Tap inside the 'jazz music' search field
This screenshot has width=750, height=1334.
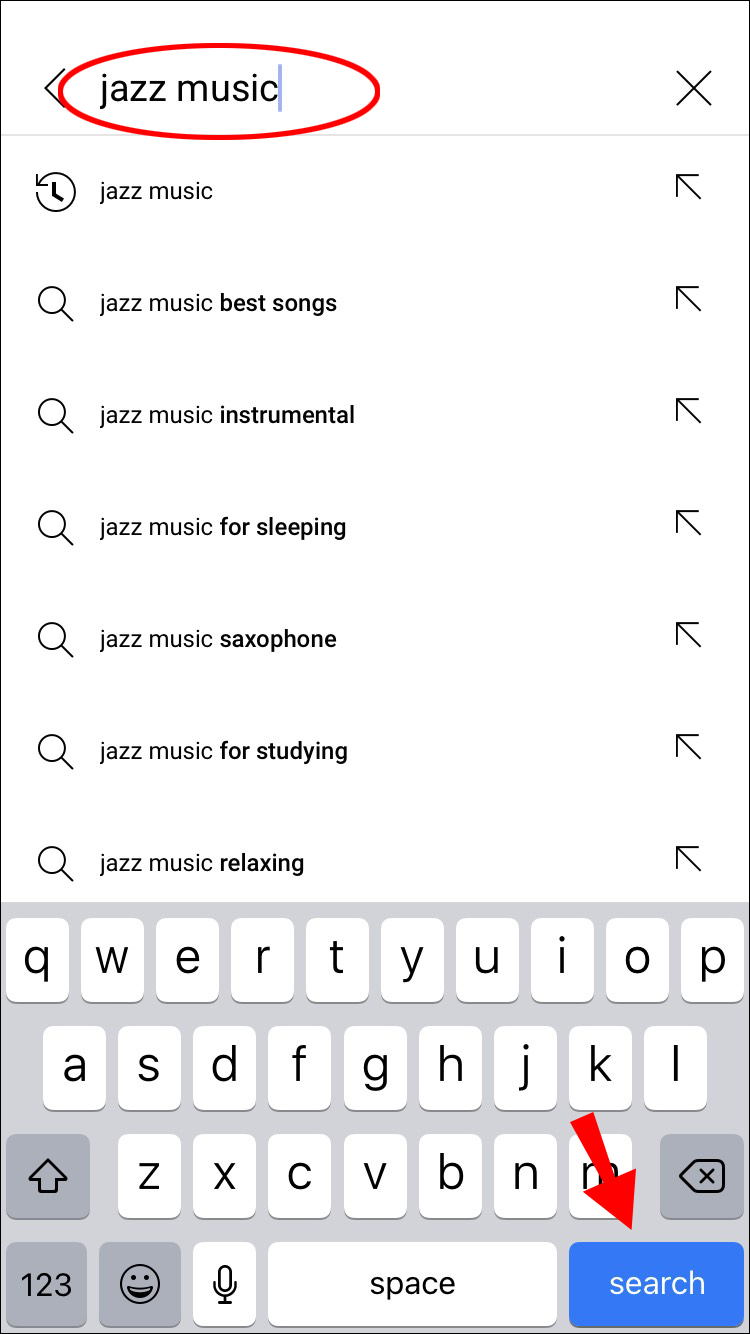click(370, 88)
